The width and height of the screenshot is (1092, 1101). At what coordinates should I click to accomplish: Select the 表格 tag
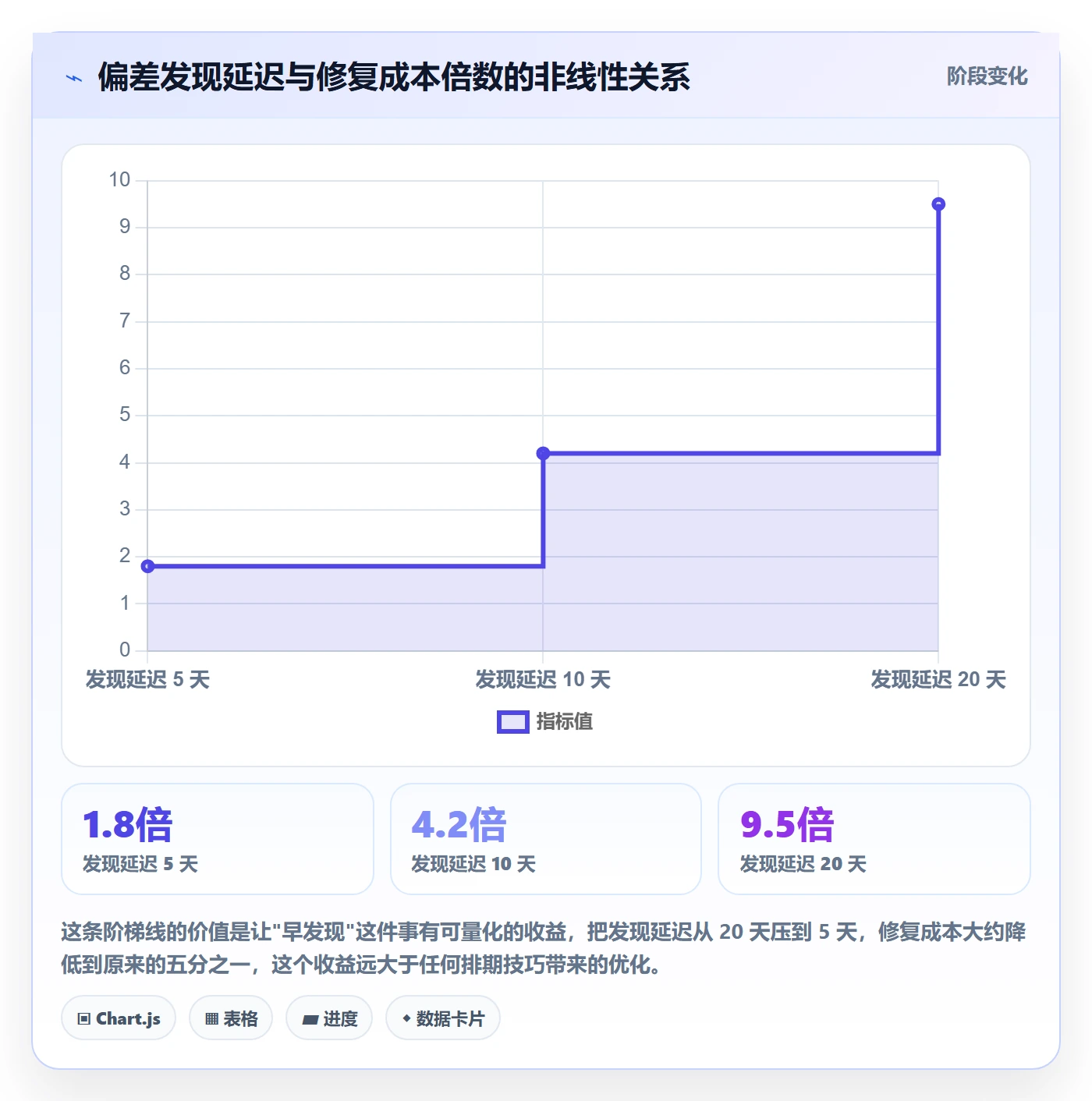coord(231,1018)
